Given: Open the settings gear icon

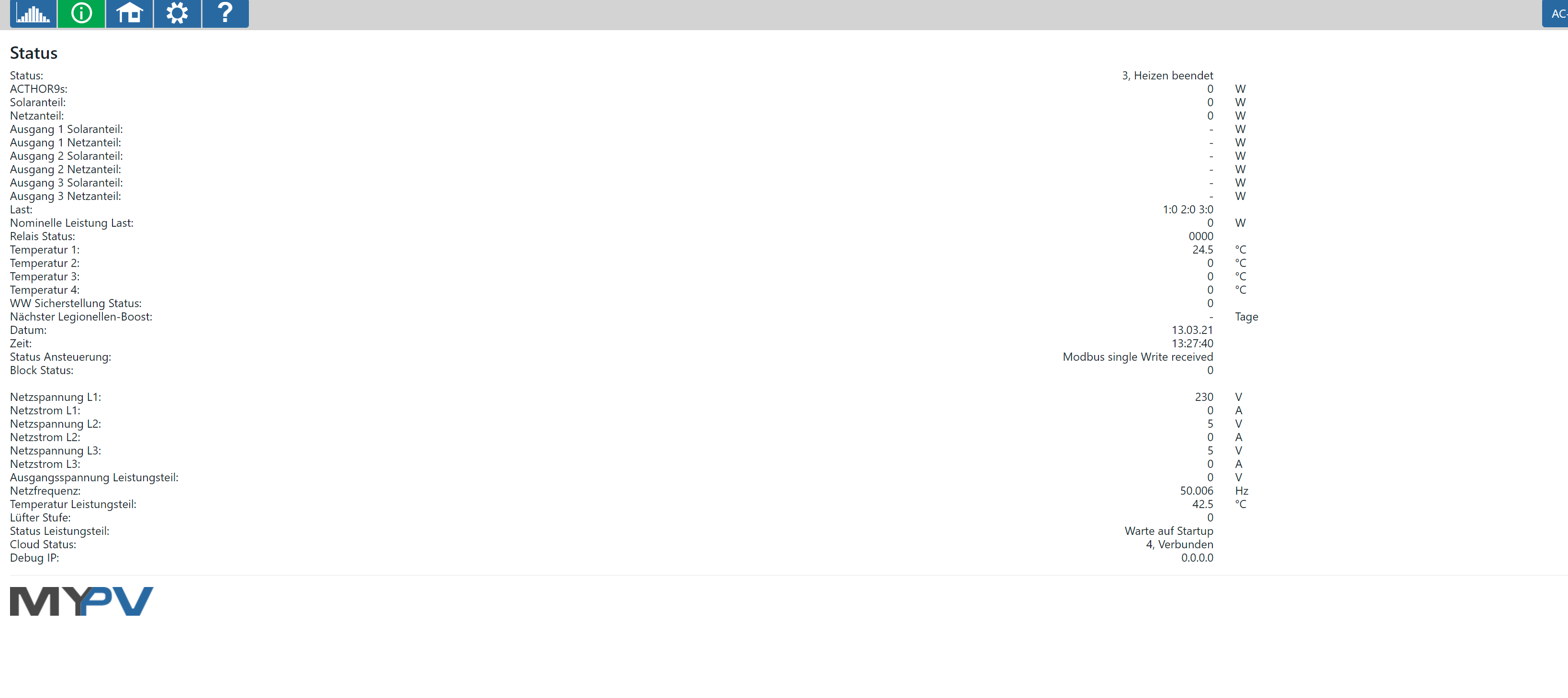Looking at the screenshot, I should [177, 13].
